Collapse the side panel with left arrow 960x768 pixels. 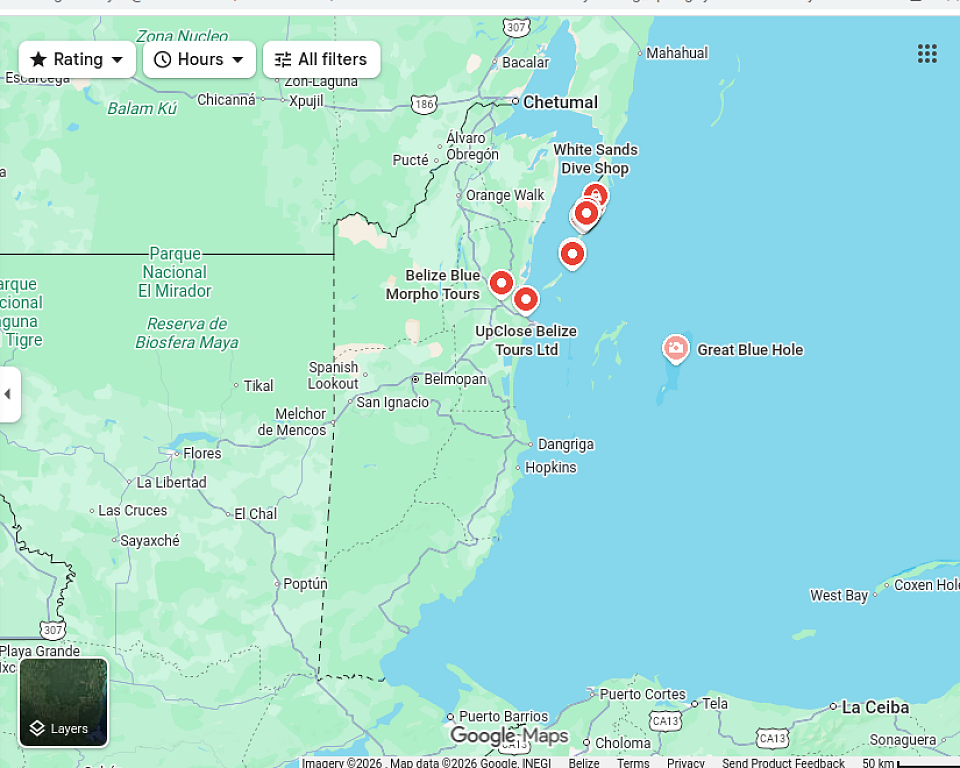point(8,394)
